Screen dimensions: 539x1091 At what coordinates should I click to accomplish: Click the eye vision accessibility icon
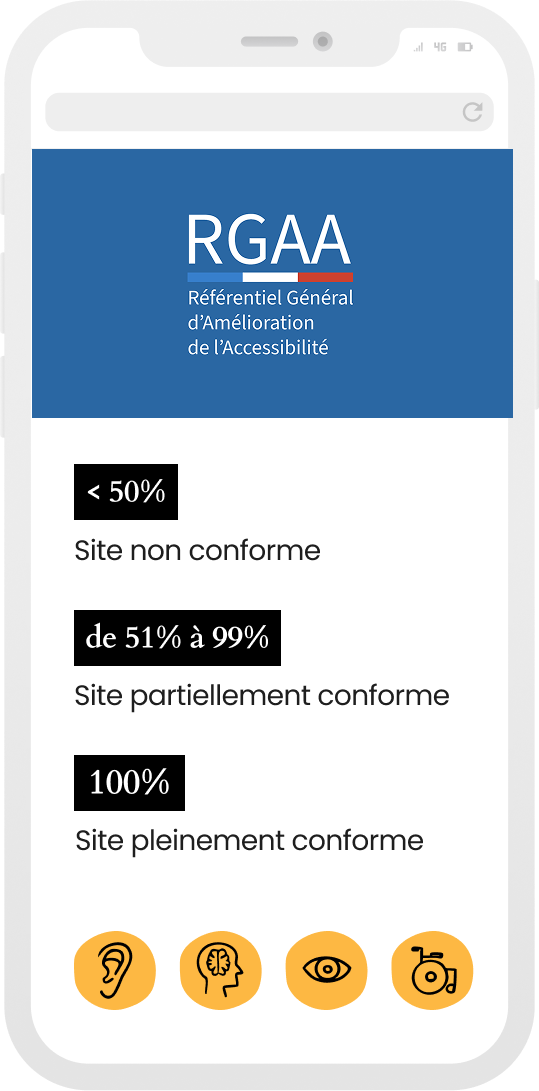click(327, 969)
